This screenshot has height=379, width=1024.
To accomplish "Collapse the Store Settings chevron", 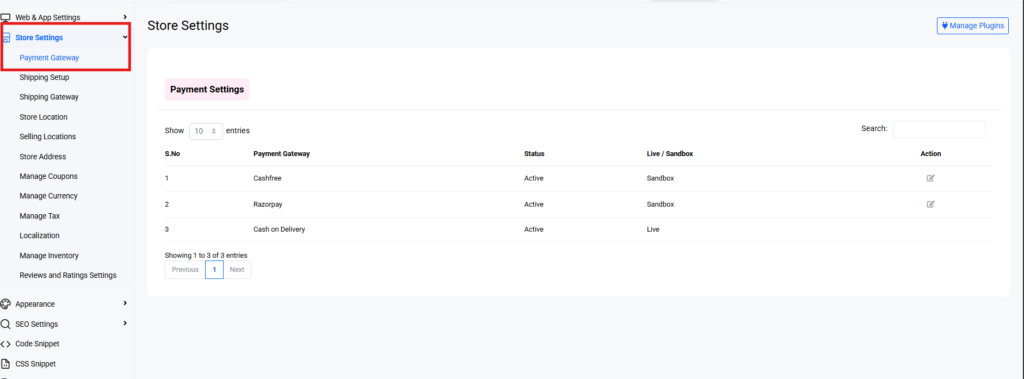I will (x=125, y=37).
